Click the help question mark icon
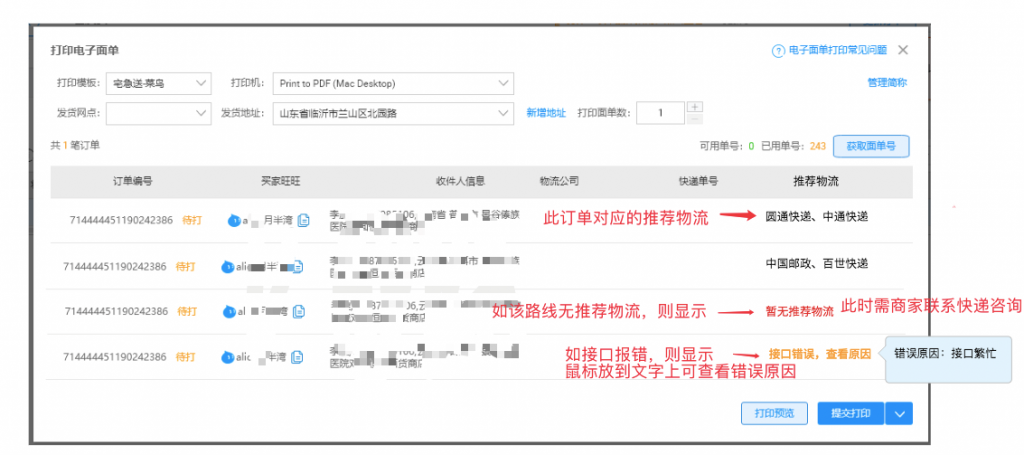The image size is (1024, 455). tap(777, 50)
